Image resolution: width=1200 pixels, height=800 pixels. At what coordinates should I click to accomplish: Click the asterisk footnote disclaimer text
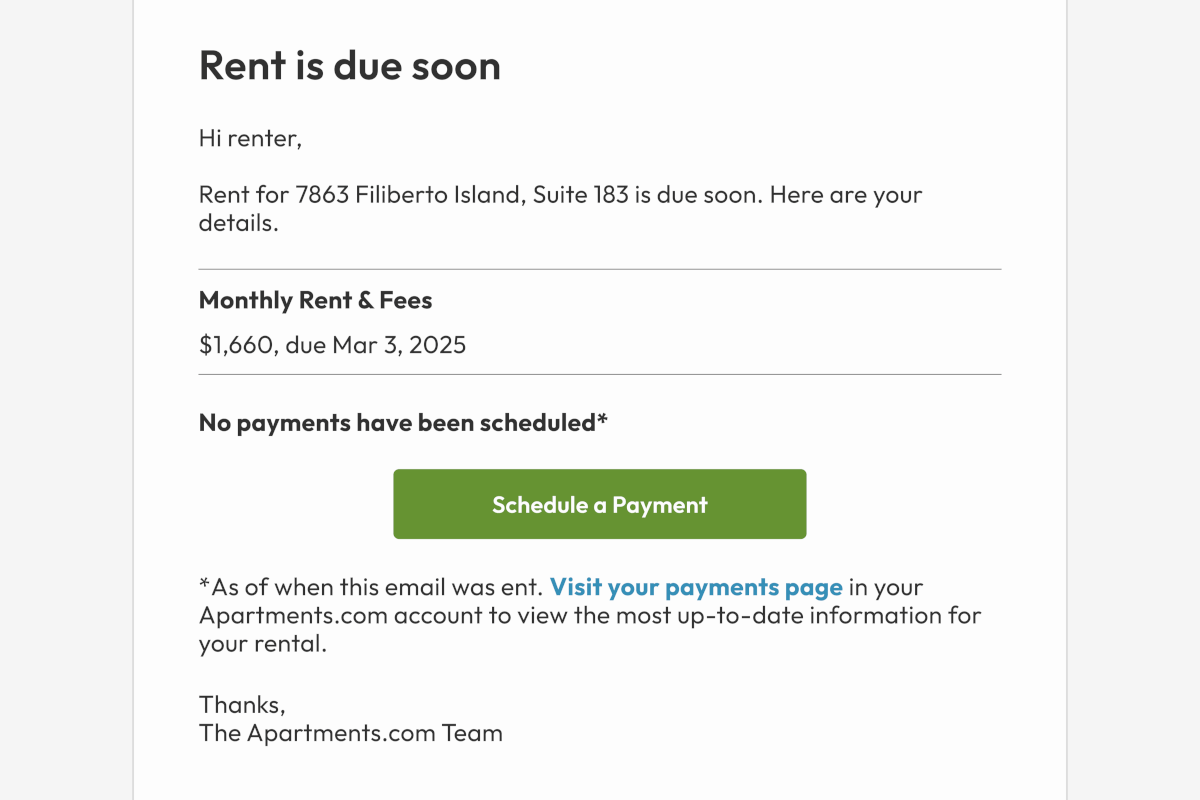click(x=368, y=587)
